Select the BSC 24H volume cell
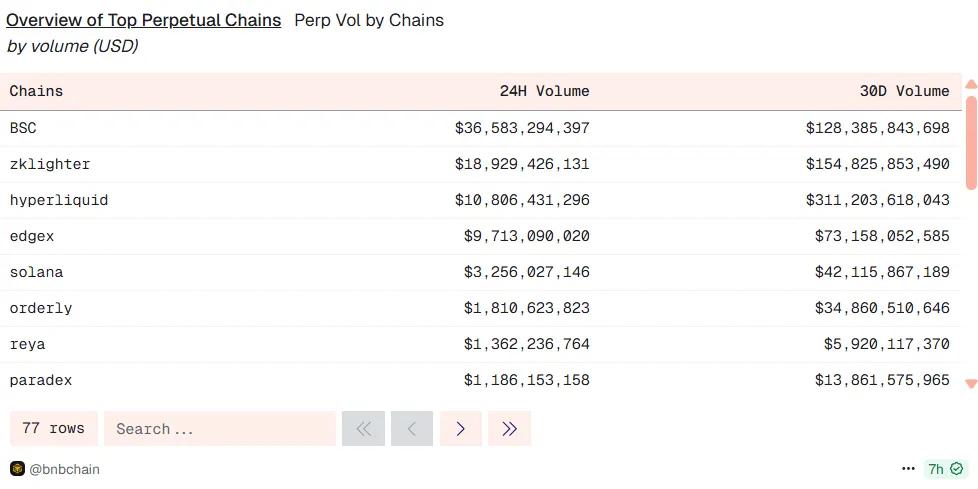The image size is (978, 489). pos(522,128)
